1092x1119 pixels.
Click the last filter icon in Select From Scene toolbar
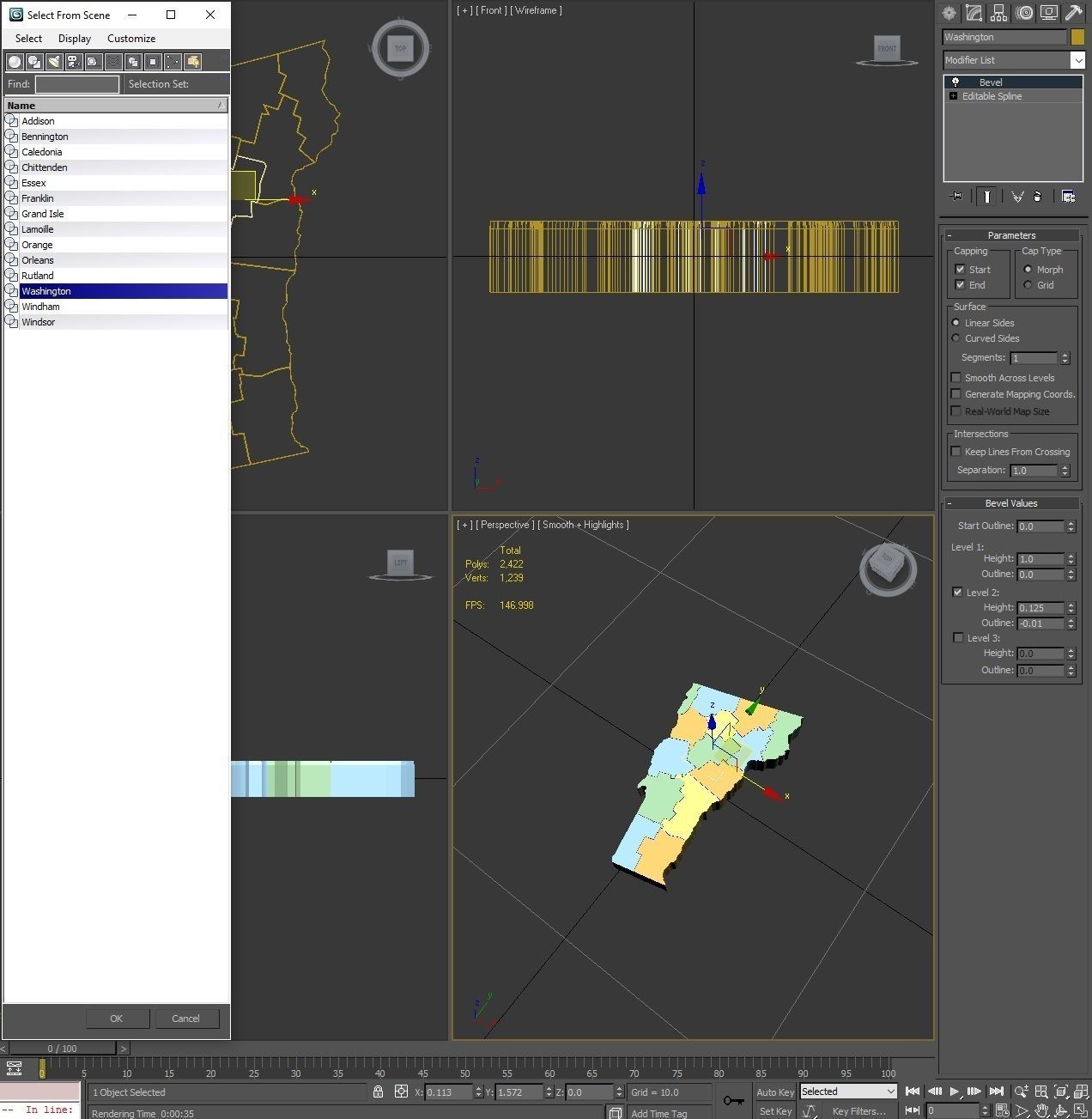tap(192, 62)
